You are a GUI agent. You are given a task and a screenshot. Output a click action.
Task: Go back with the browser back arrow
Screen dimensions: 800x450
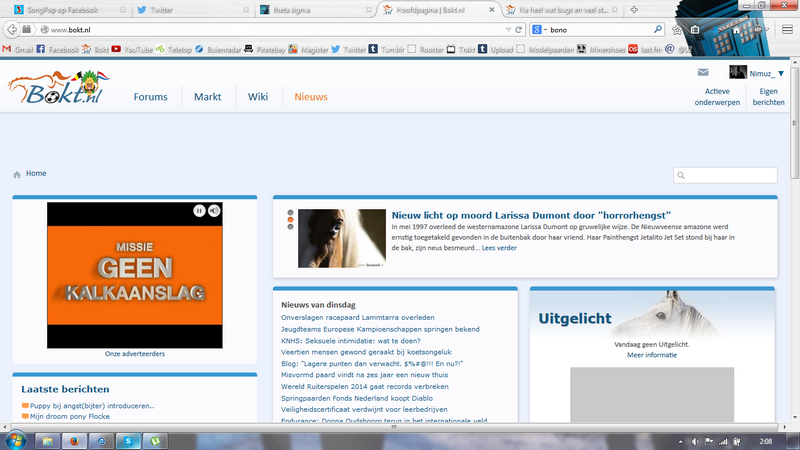pos(12,30)
